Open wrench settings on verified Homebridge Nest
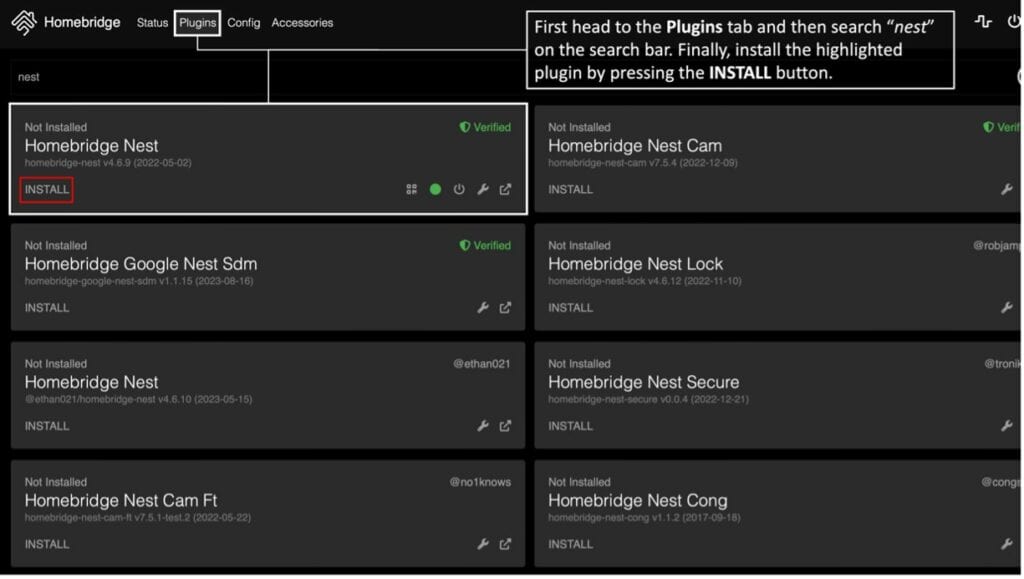Screen dimensions: 1024x579 [x=483, y=190]
